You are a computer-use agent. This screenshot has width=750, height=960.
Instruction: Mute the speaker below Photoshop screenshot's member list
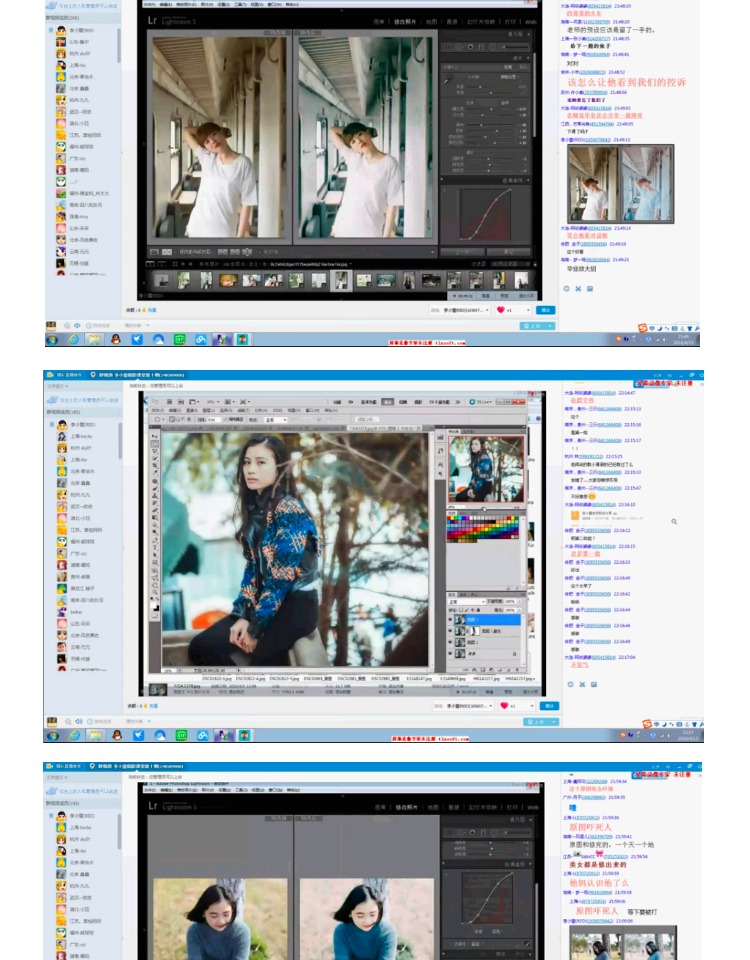pyautogui.click(x=78, y=721)
